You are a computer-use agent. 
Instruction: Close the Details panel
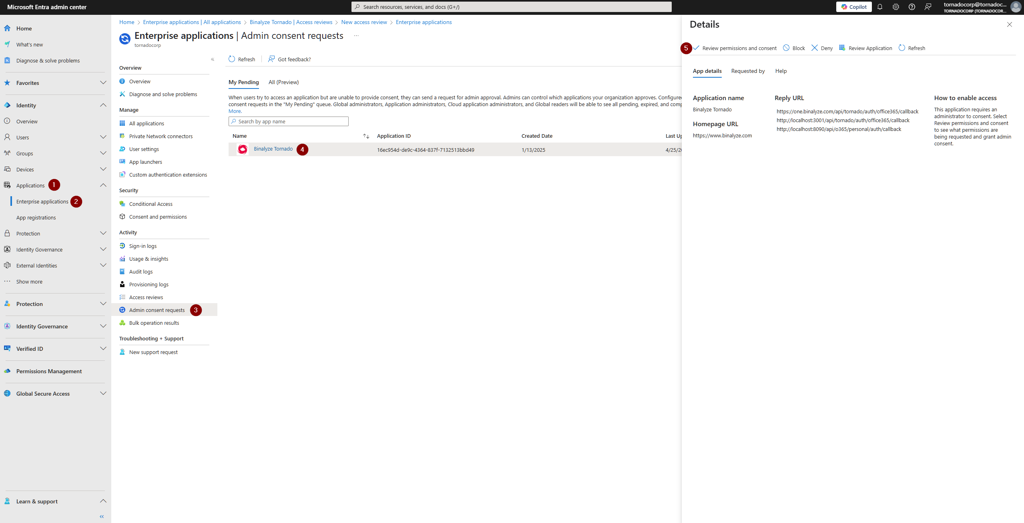1009,25
